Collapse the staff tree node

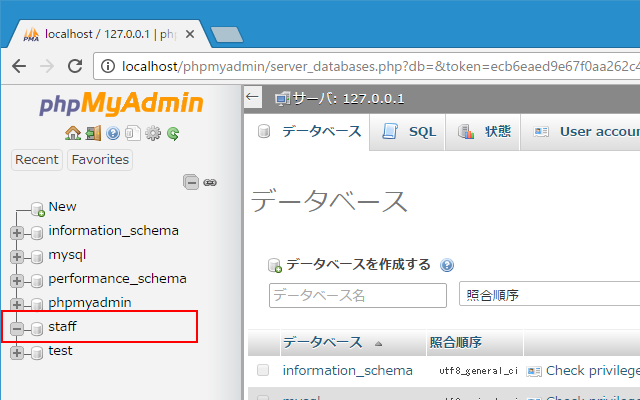pos(17,328)
